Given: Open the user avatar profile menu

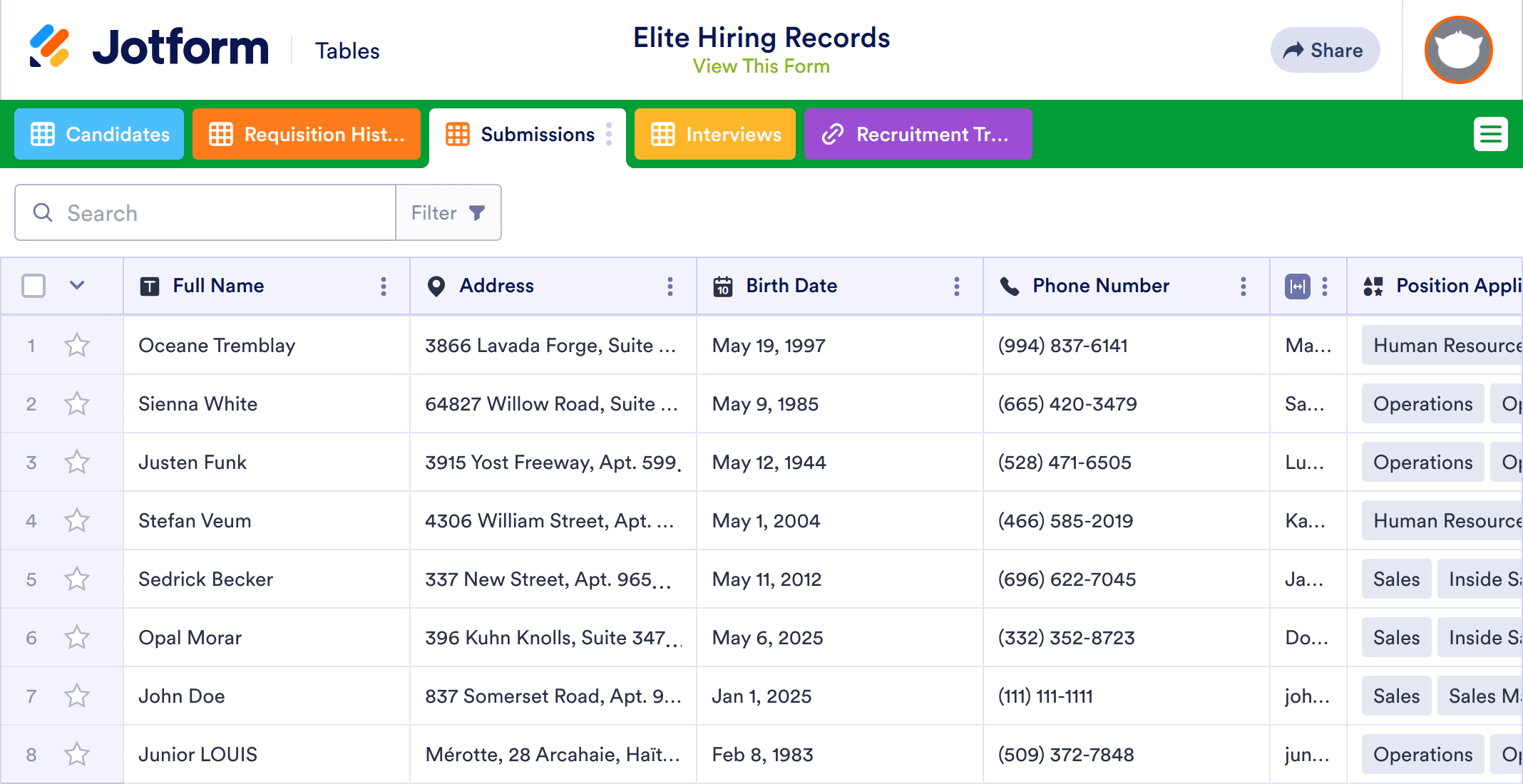Looking at the screenshot, I should (x=1458, y=50).
